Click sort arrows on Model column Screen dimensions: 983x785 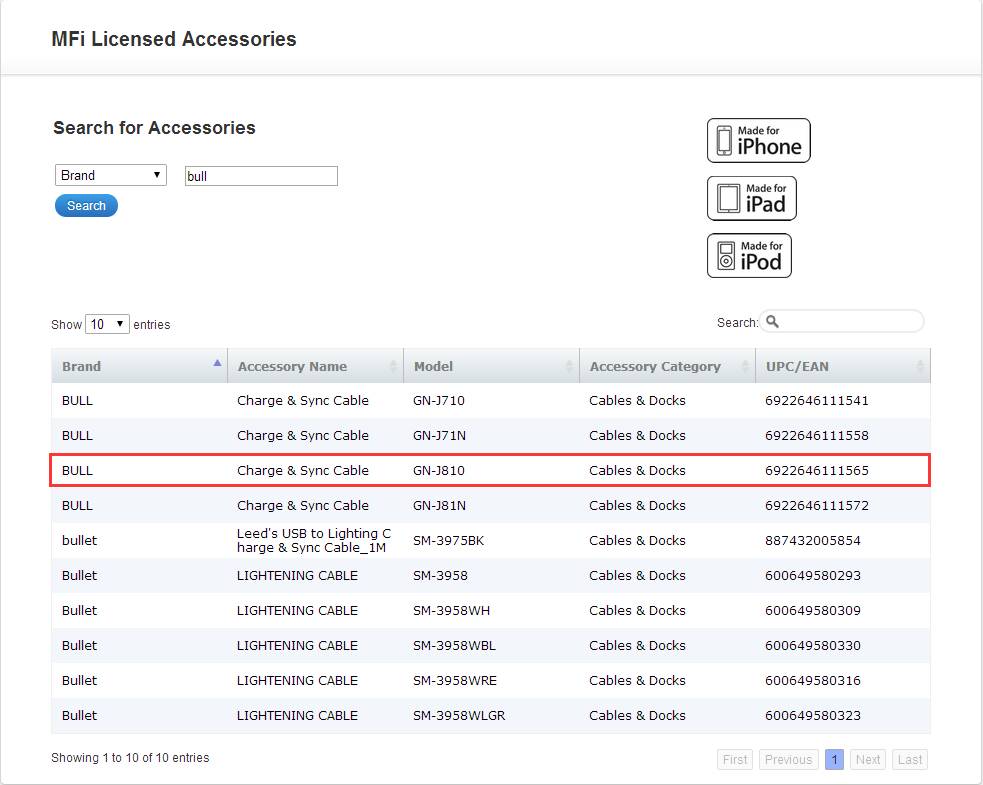569,366
